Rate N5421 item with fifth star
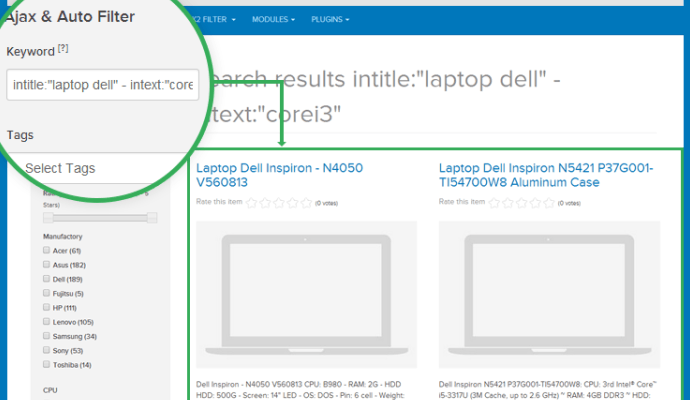The height and width of the screenshot is (400, 690). (549, 203)
